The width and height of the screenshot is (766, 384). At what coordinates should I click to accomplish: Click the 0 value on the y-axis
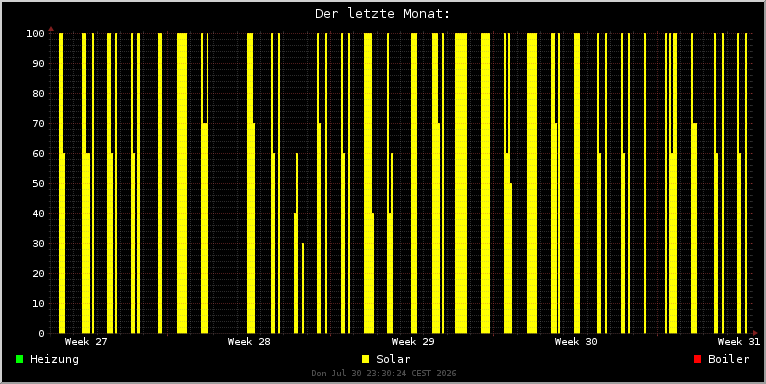42,334
